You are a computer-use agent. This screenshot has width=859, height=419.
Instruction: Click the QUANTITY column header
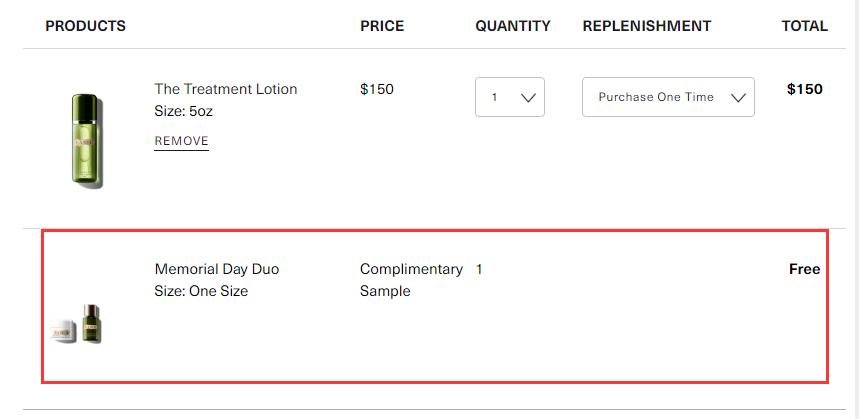513,26
